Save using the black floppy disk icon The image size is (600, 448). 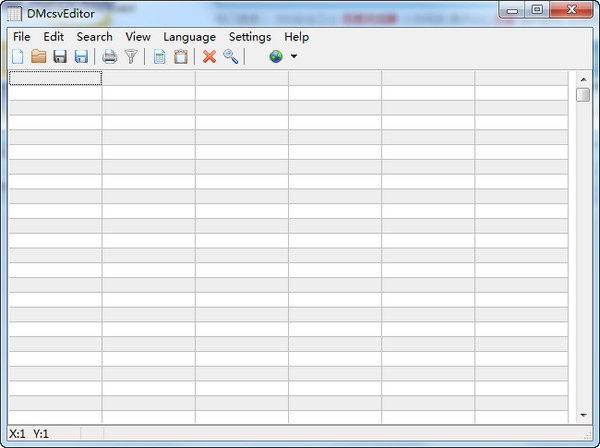60,57
